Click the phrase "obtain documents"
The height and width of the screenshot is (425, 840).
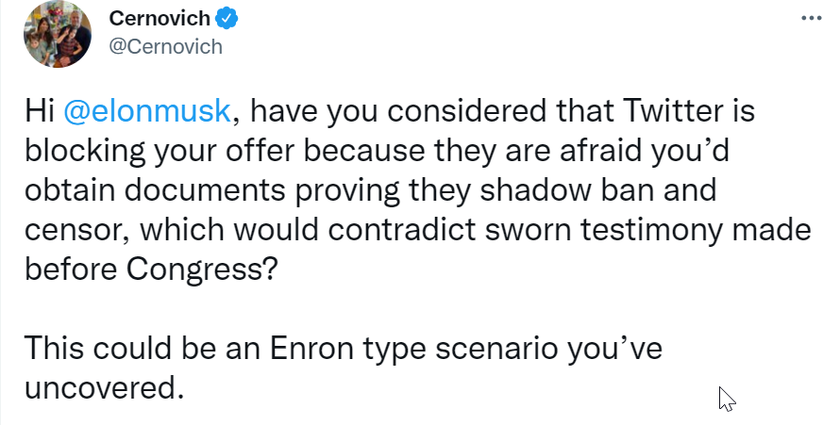(x=155, y=190)
